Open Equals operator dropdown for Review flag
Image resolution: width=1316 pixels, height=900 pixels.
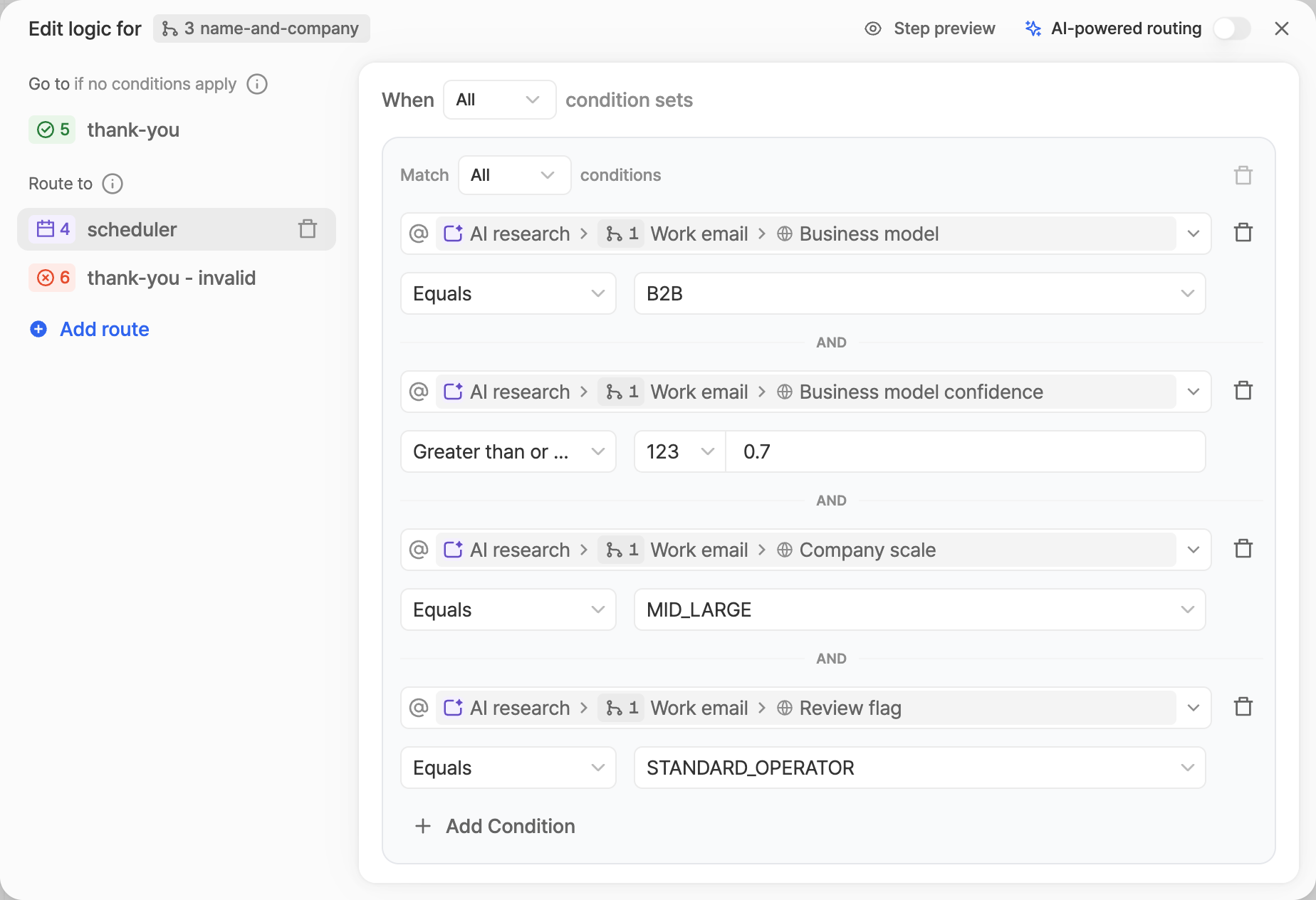[508, 768]
